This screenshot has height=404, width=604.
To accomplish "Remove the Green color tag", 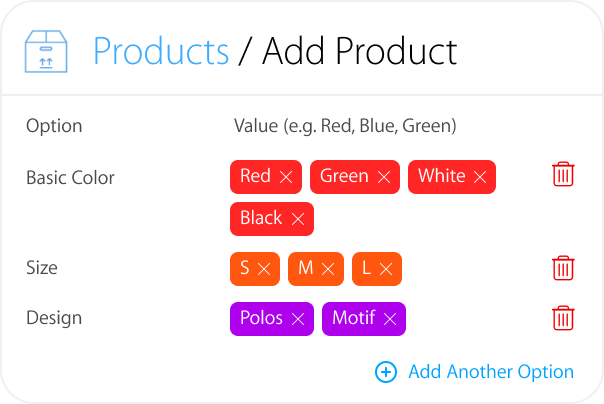I will point(384,177).
